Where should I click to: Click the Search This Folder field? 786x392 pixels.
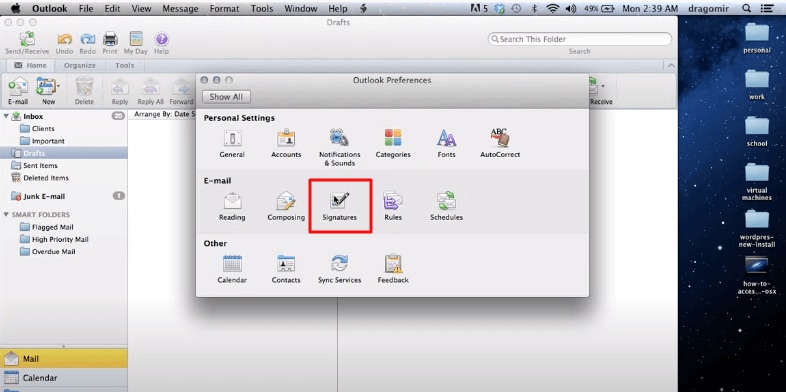click(x=579, y=39)
